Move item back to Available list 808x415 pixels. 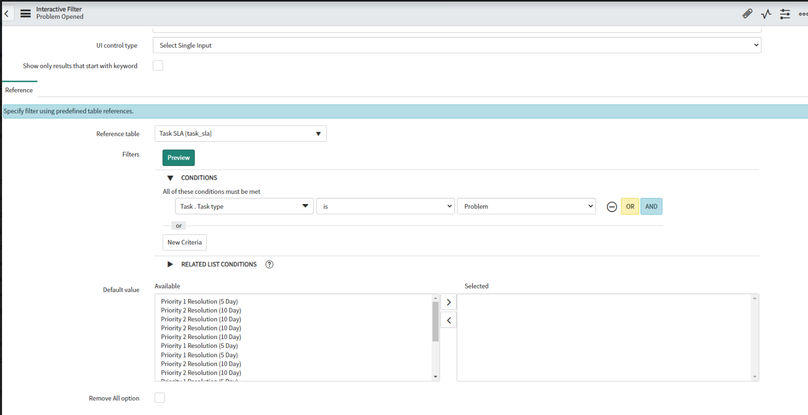point(448,320)
